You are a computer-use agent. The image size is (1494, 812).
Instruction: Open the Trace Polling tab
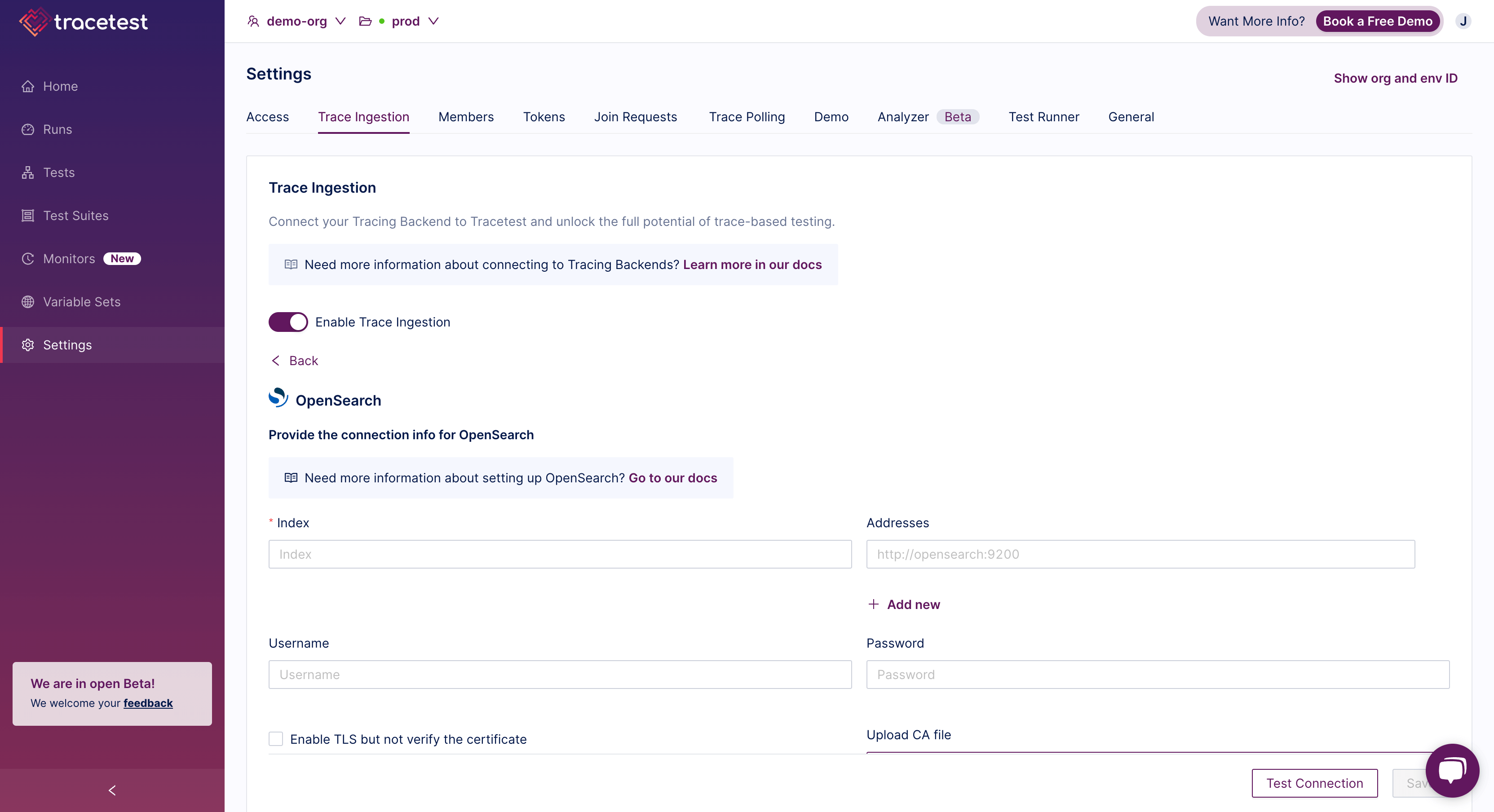(747, 117)
